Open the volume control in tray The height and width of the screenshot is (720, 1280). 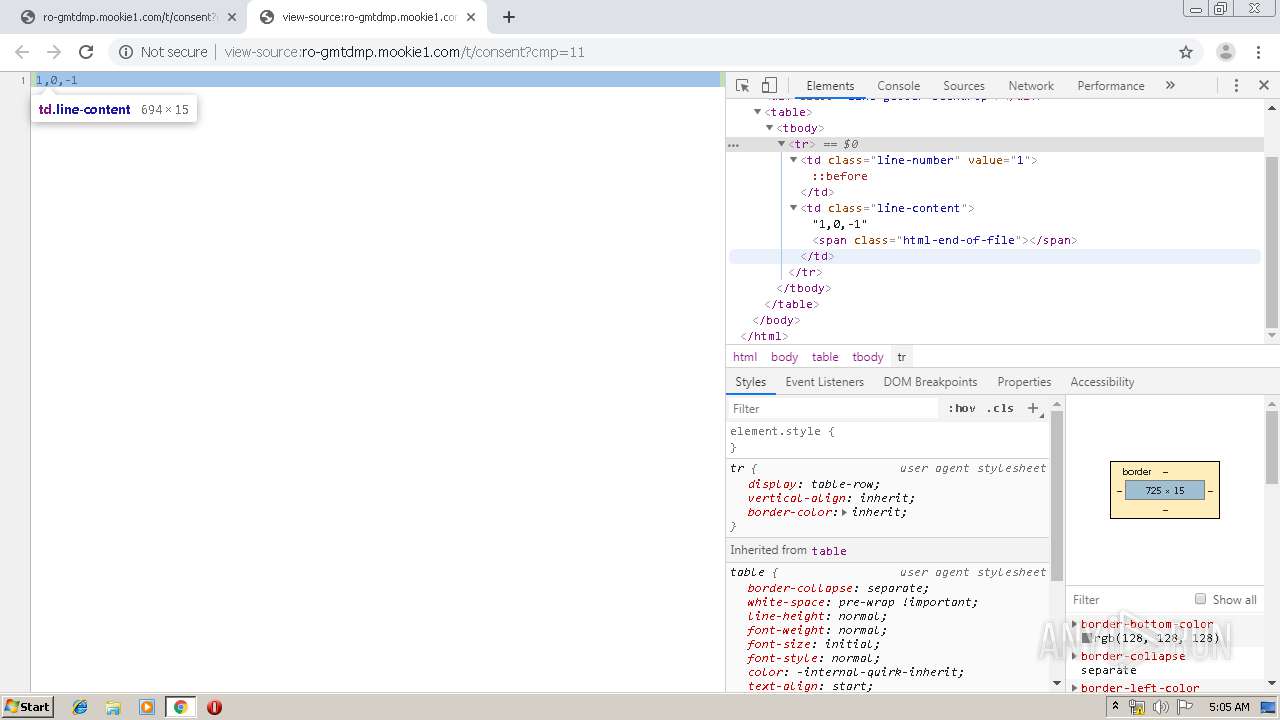click(1161, 707)
